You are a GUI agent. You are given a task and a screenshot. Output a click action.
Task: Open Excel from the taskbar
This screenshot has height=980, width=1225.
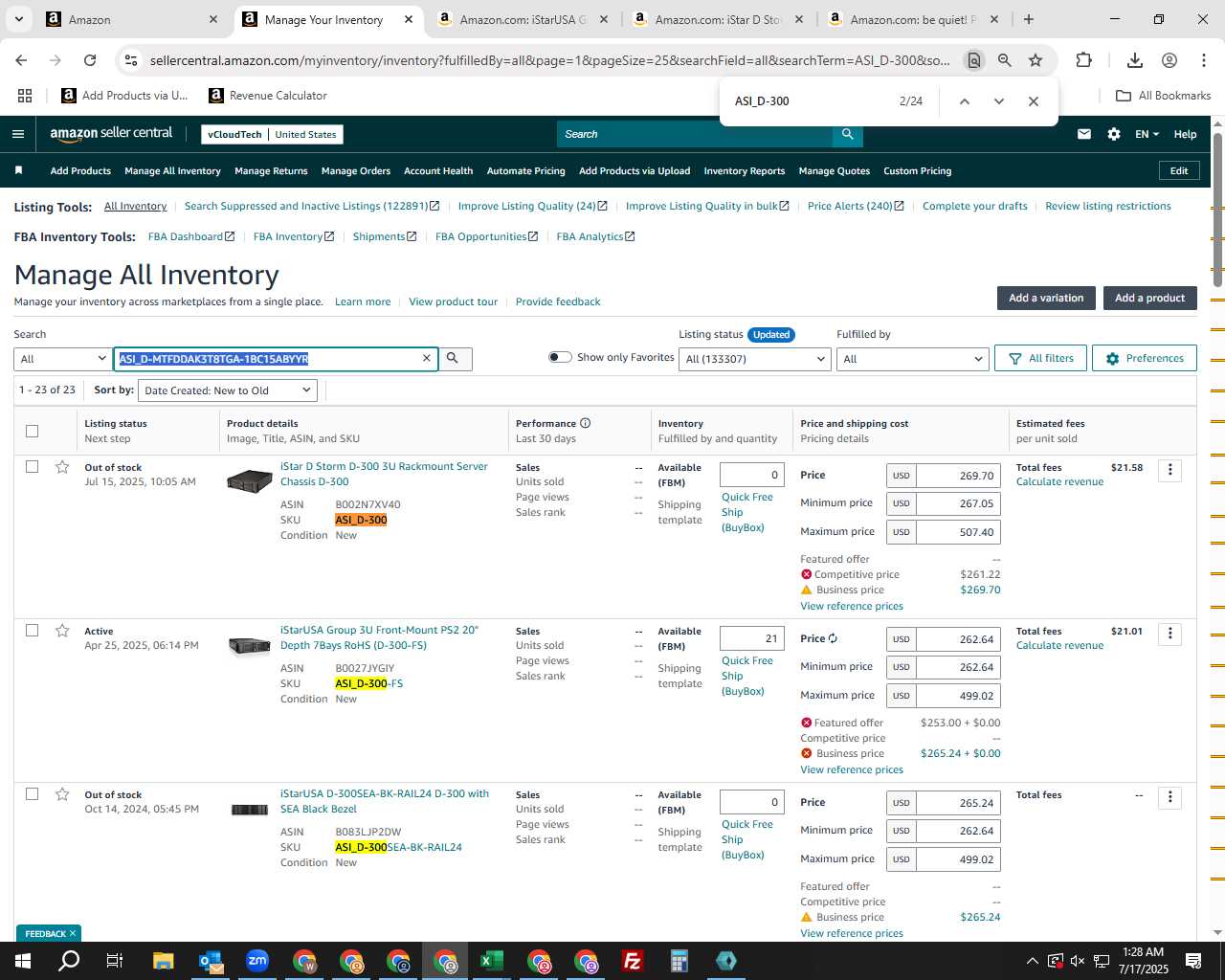[x=492, y=961]
